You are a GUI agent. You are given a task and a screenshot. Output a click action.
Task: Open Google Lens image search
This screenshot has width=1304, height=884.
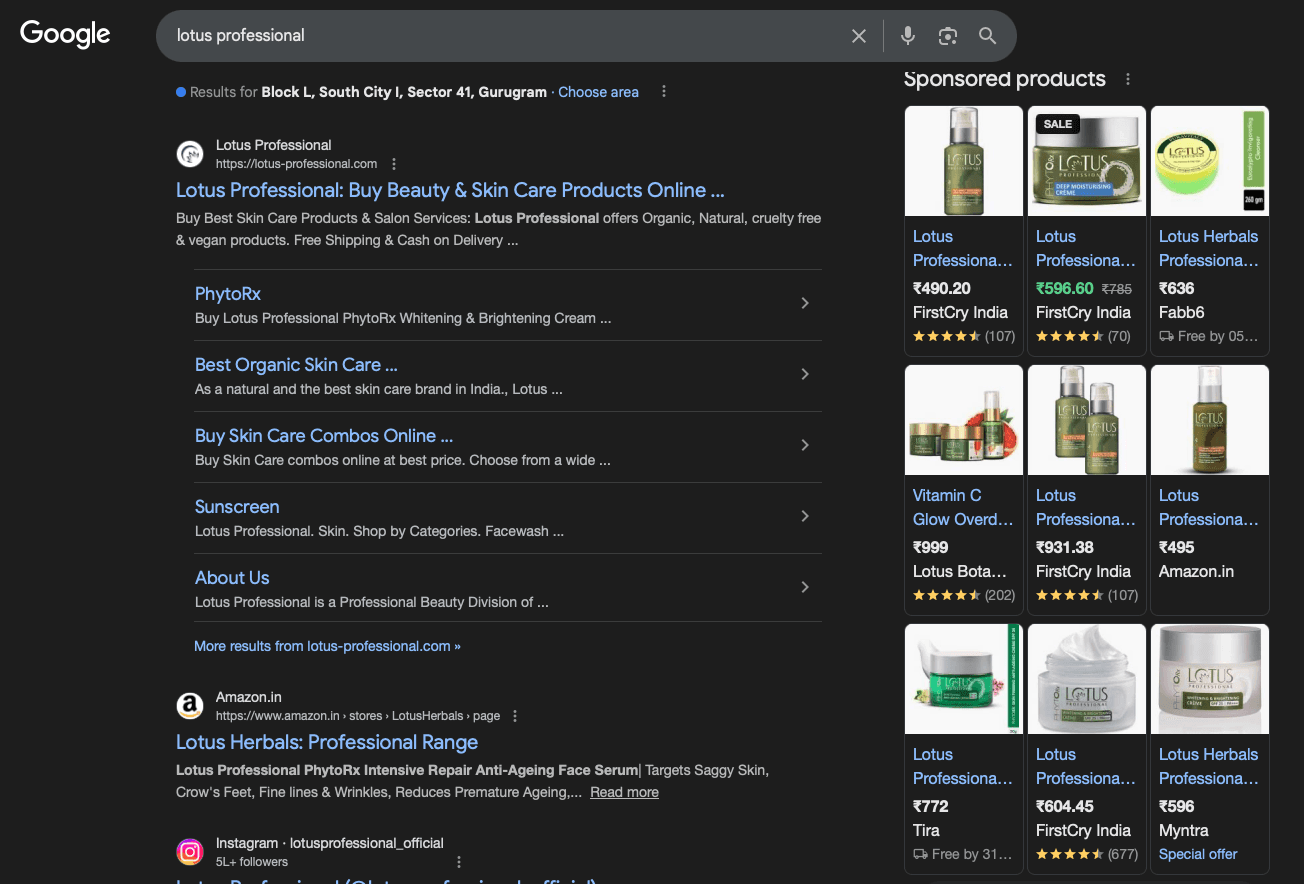point(947,36)
